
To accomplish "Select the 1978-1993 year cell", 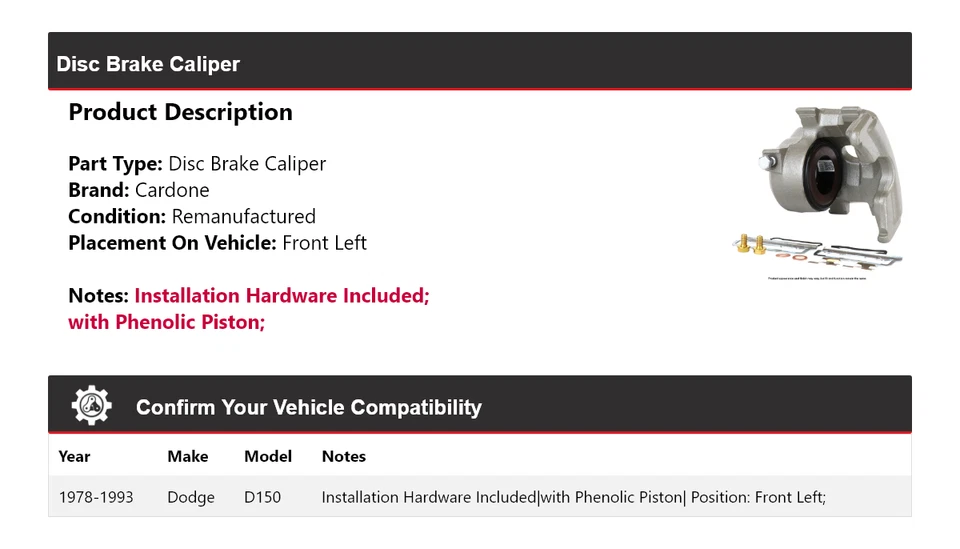I will 96,497.
